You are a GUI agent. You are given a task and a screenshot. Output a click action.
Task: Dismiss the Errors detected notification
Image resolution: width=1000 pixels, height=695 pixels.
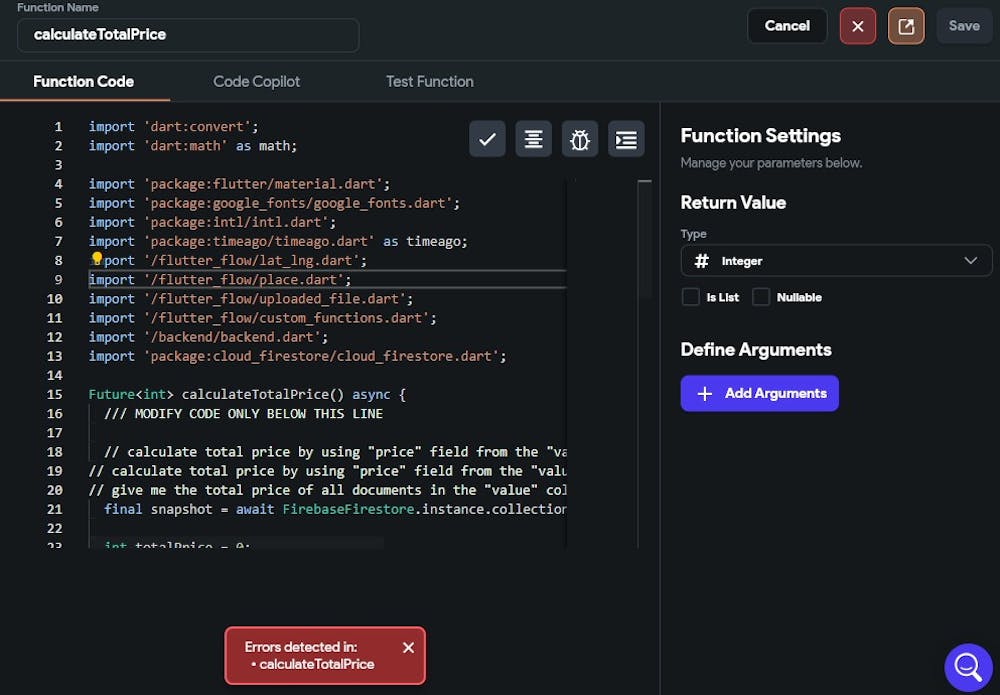(409, 648)
